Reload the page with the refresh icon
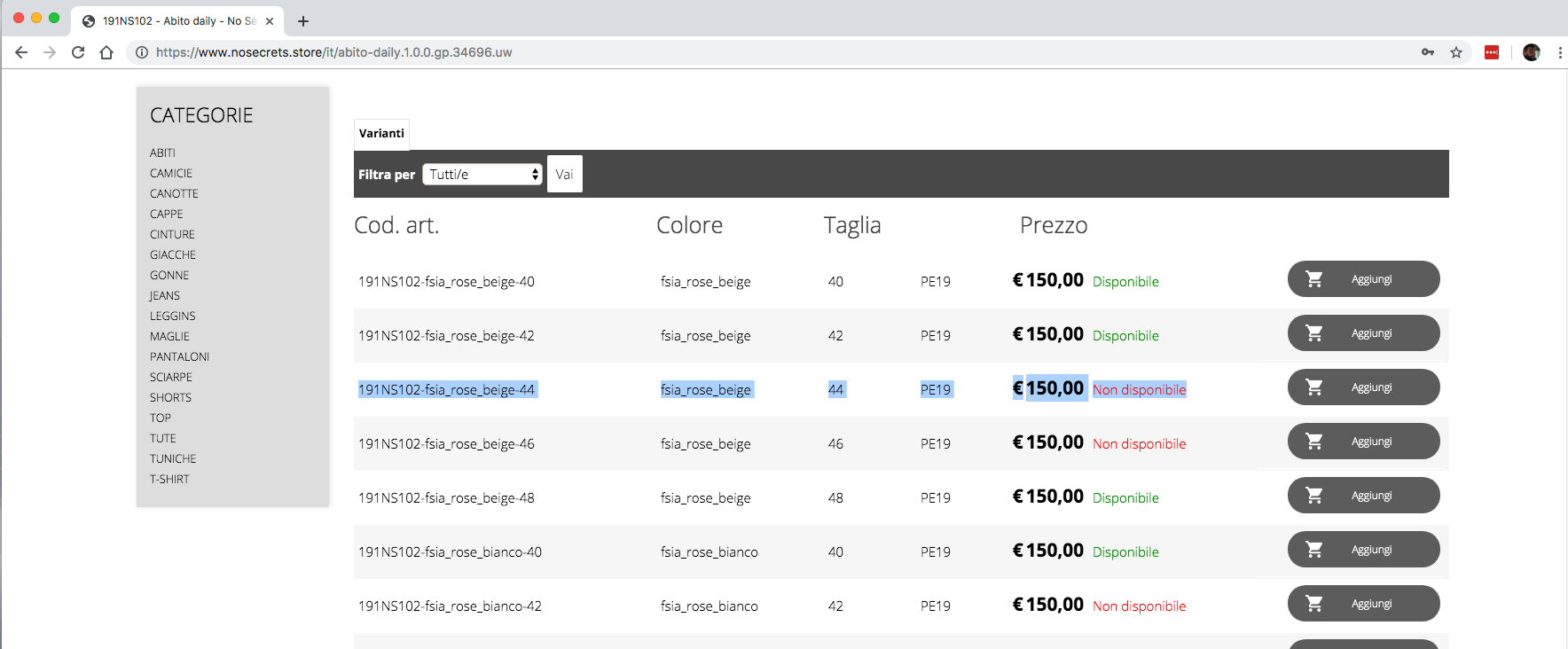Screen dimensions: 1568x649 click(x=78, y=52)
